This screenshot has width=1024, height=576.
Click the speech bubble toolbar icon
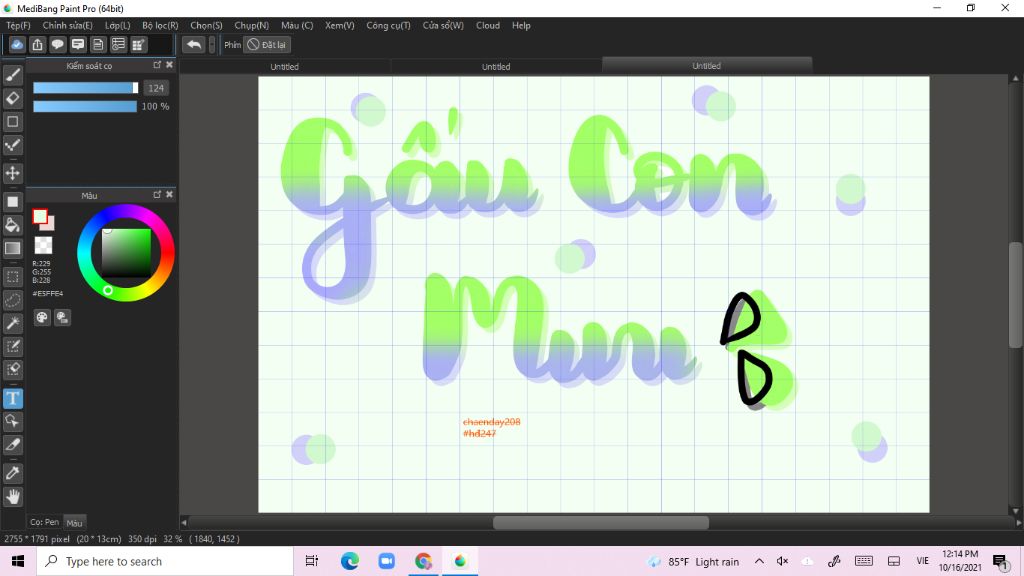pyautogui.click(x=57, y=44)
